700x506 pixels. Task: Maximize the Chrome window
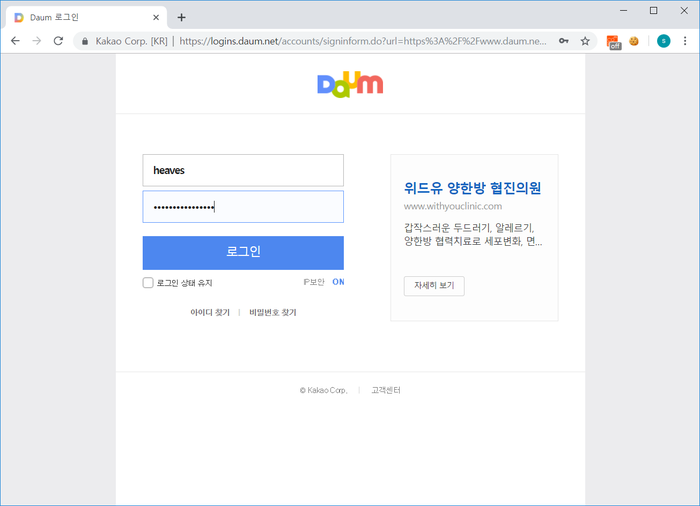pos(654,10)
